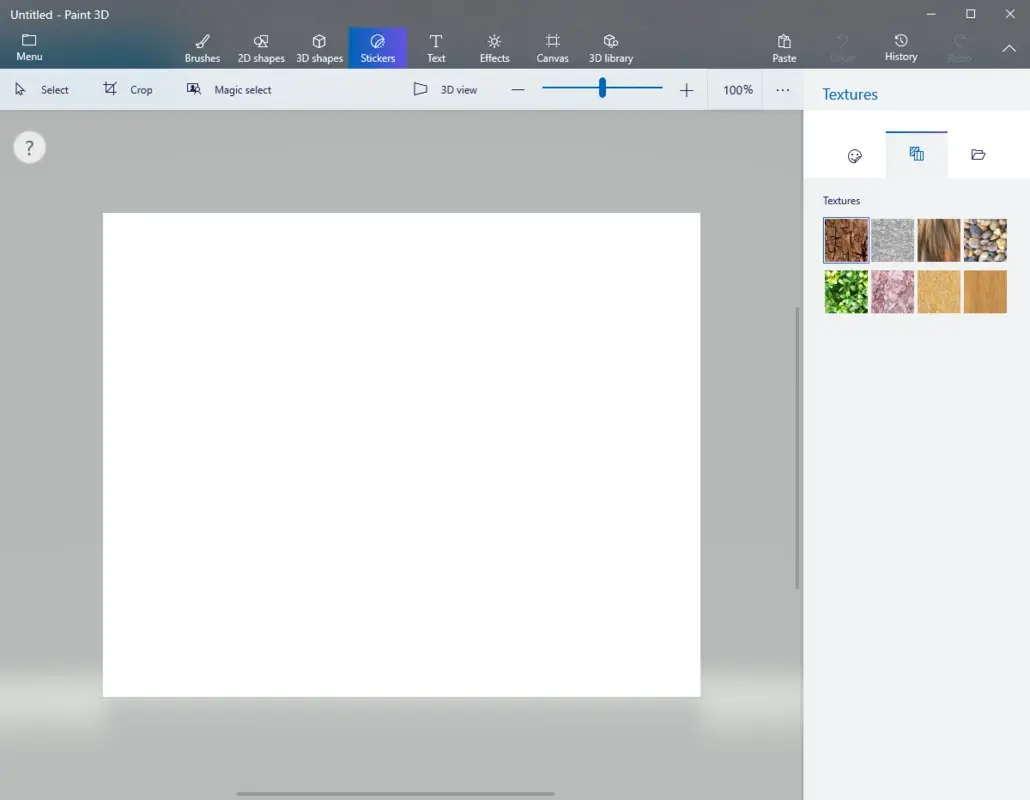The height and width of the screenshot is (800, 1030).
Task: Open the see-more toolbar menu with ellipsis
Action: tap(783, 89)
